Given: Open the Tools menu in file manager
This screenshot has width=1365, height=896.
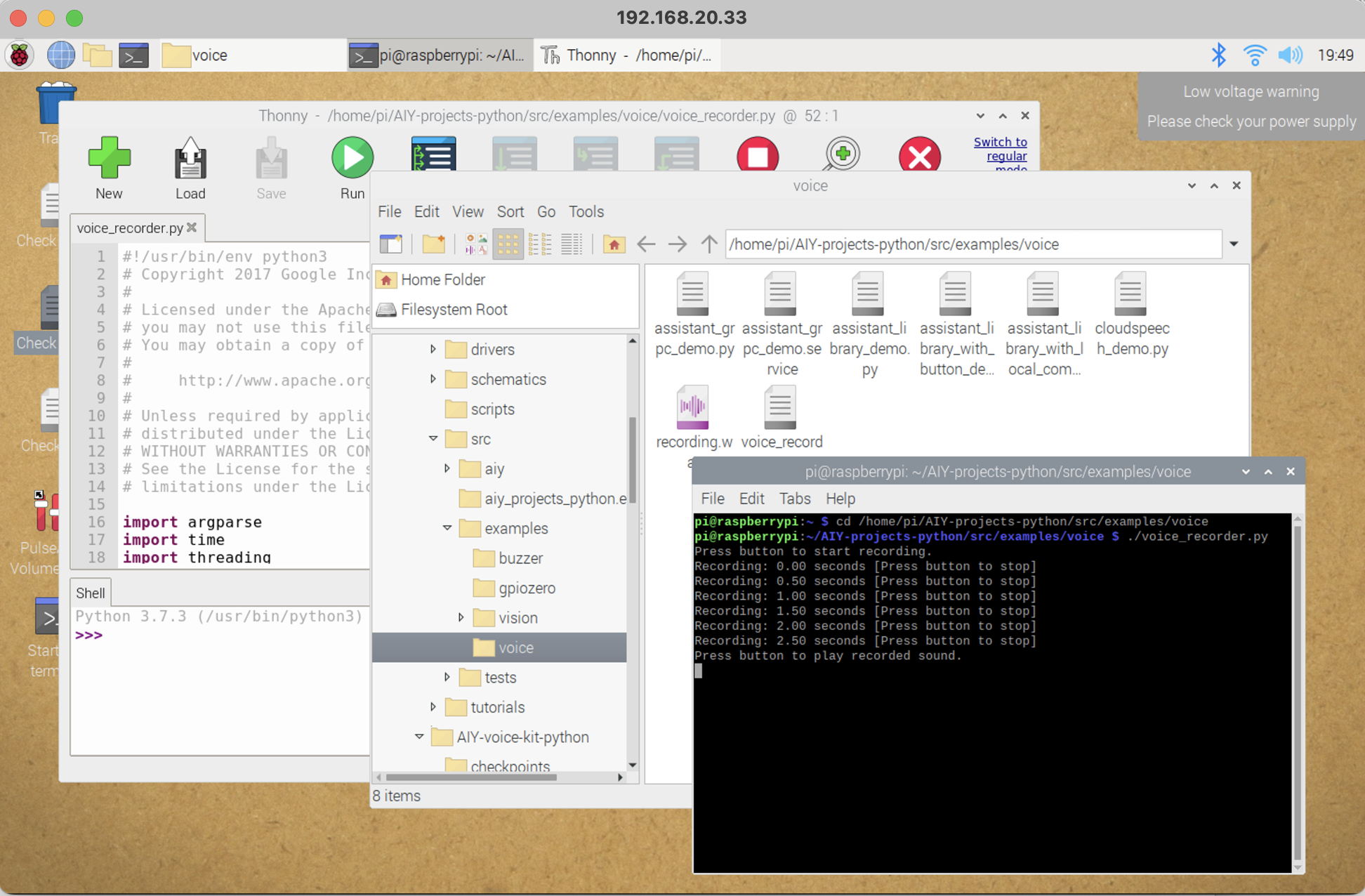Looking at the screenshot, I should (x=586, y=211).
